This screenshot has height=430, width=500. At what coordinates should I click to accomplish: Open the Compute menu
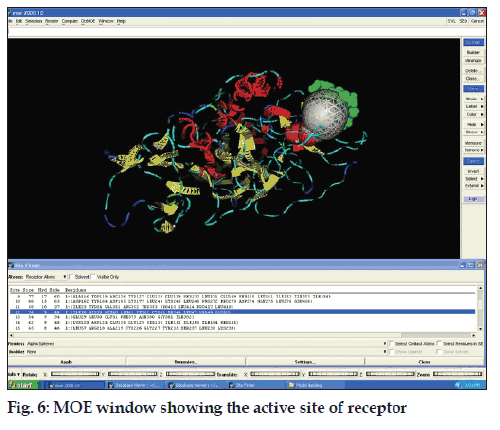point(70,21)
